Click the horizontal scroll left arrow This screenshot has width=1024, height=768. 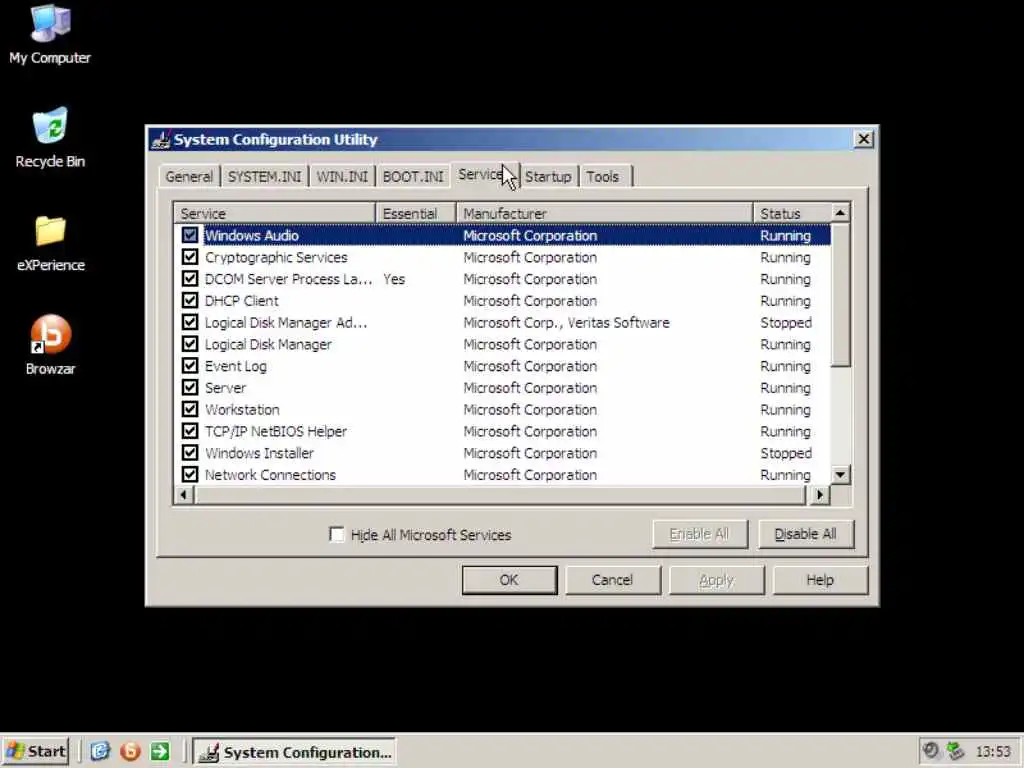click(x=184, y=495)
